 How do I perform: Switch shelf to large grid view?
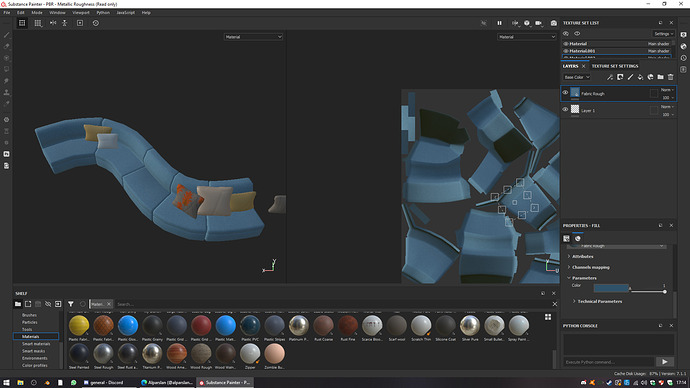click(x=548, y=317)
